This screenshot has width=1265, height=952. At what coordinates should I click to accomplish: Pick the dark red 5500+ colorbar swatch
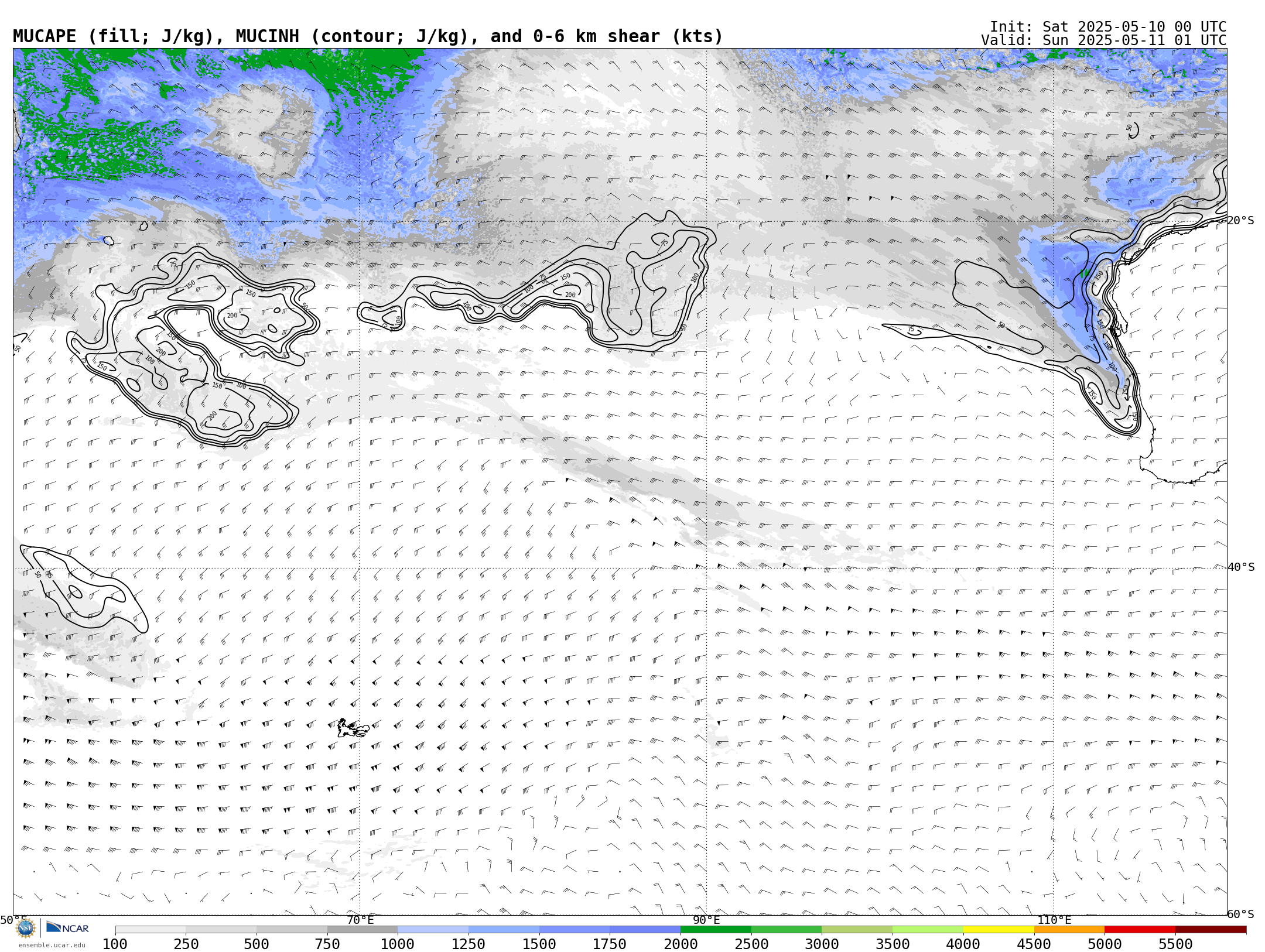(1211, 930)
